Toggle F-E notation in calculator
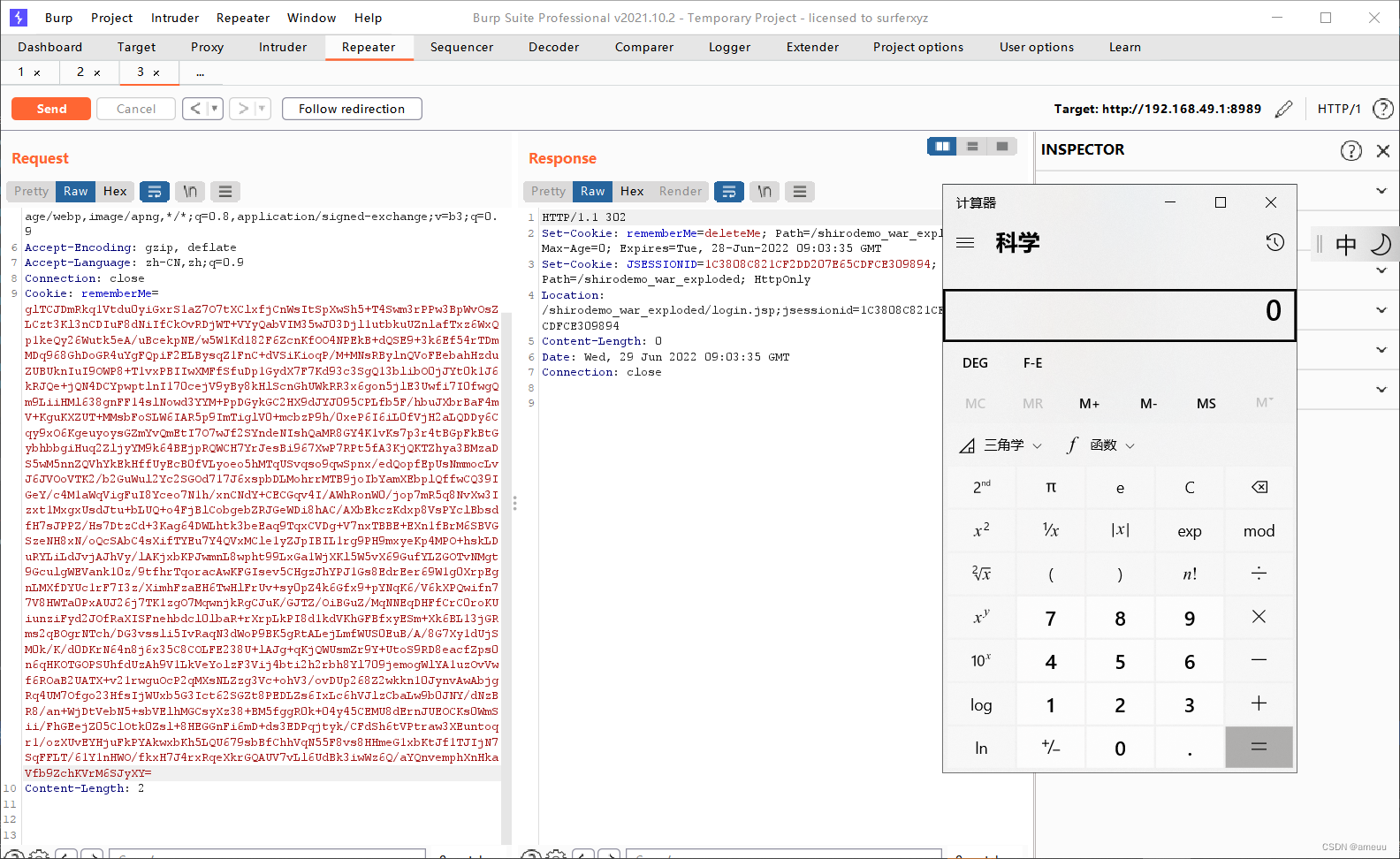Screen dimensions: 1400x859 [1033, 362]
